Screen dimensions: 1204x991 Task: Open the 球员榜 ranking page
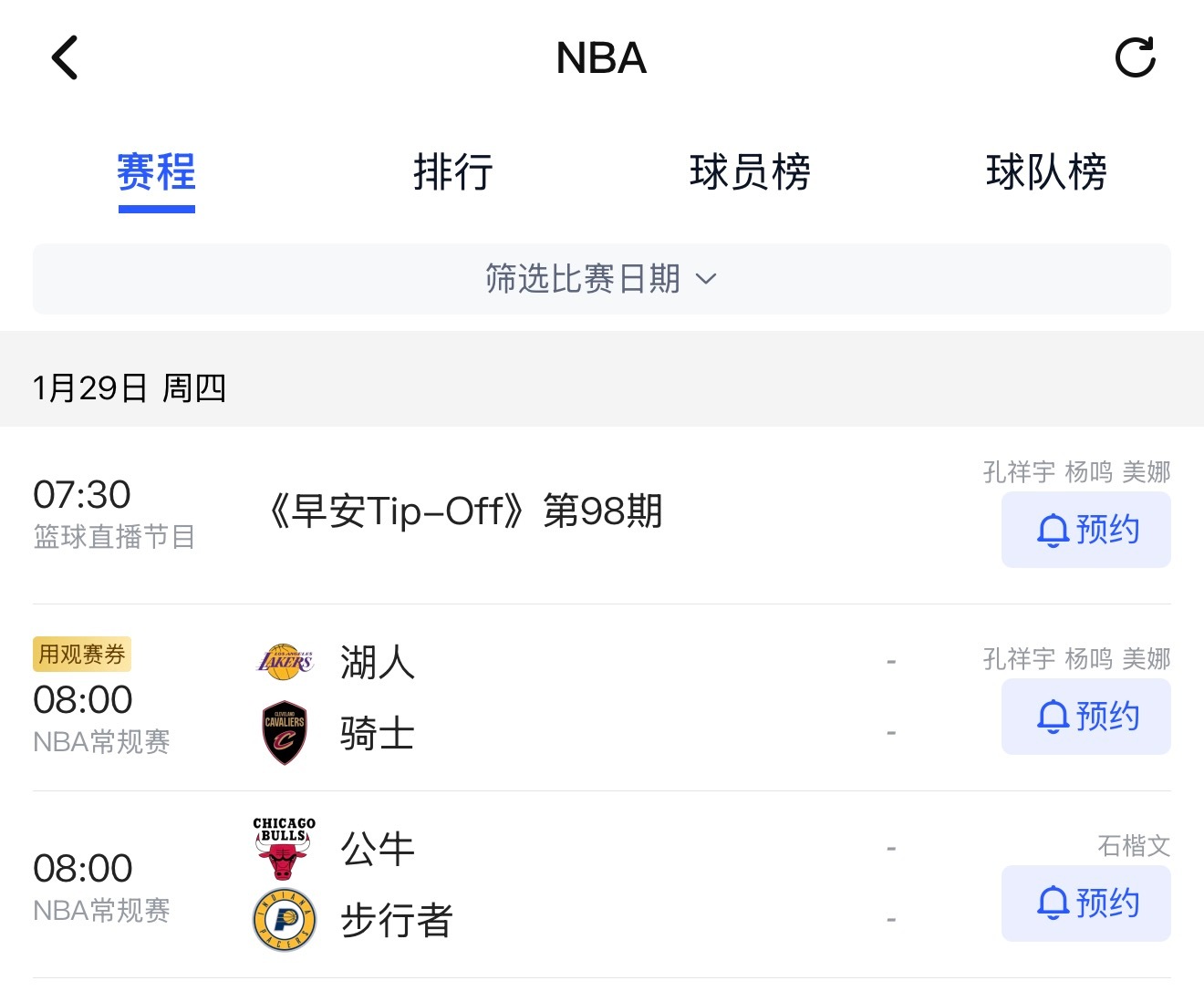751,173
